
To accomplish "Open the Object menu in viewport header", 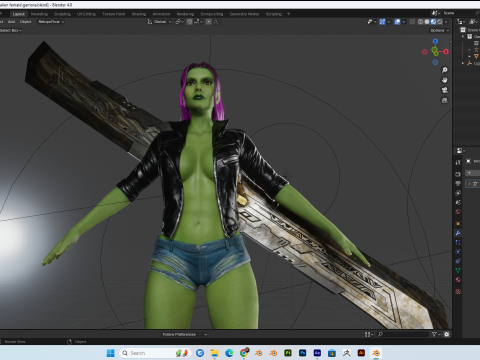I will coord(25,22).
